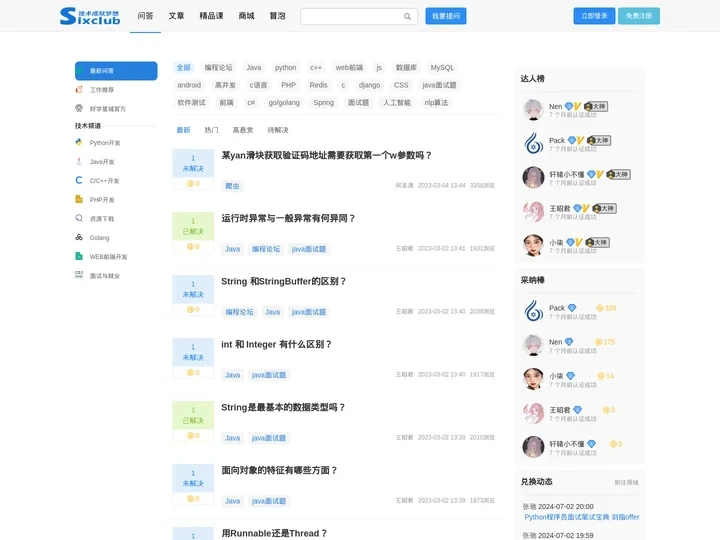This screenshot has width=720, height=540.
Task: Click the 未解决 status box of String 和StringBuffer
Action: 193,289
